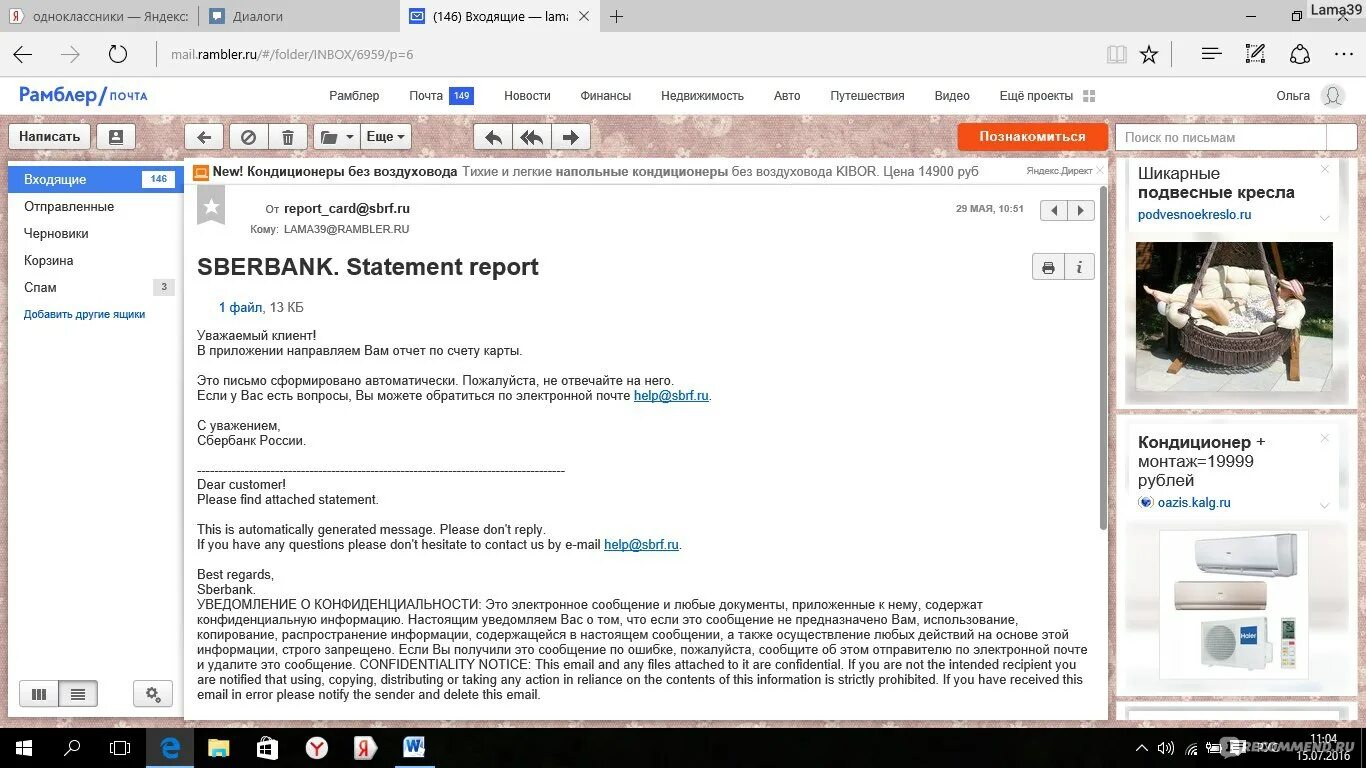Open the reading view book icon
The image size is (1366, 768).
[x=1117, y=54]
